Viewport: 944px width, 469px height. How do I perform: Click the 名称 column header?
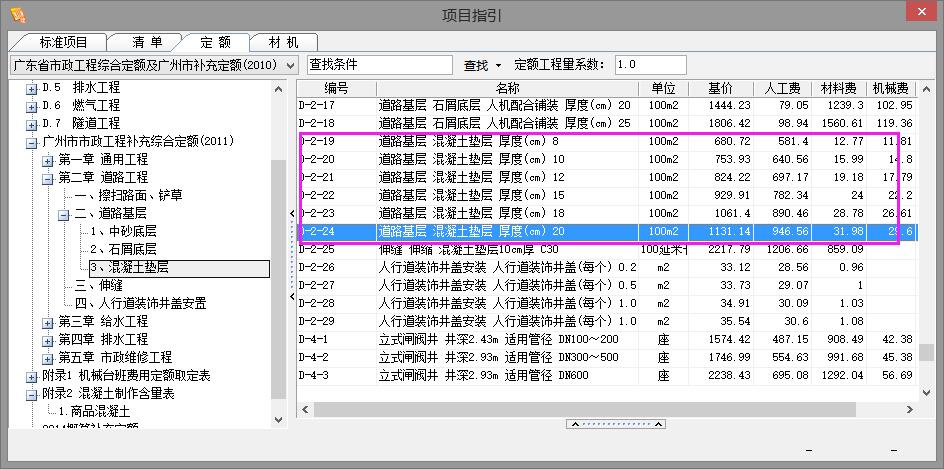(508, 89)
